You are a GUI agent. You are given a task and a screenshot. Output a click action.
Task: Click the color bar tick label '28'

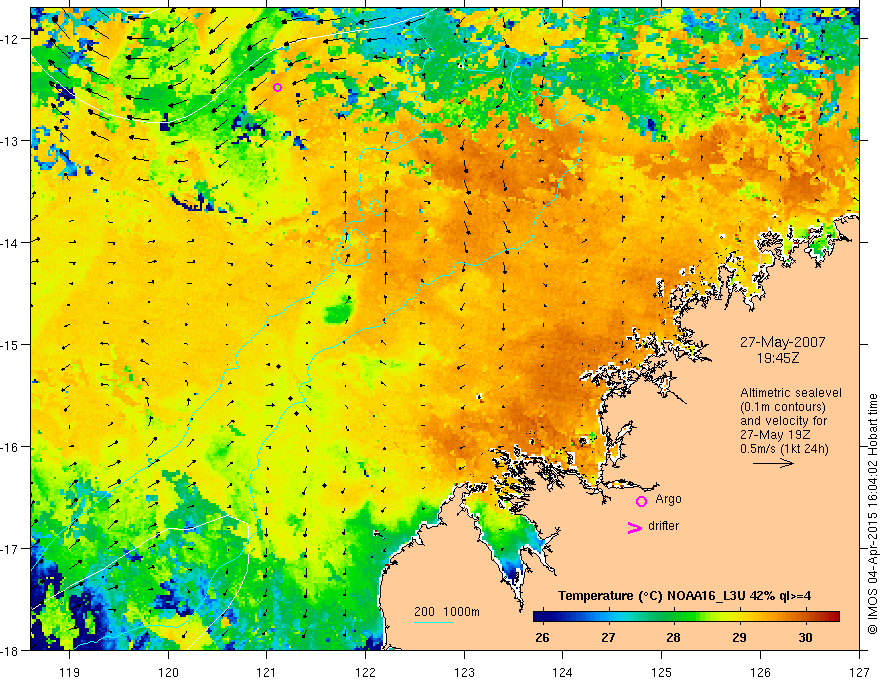click(673, 637)
